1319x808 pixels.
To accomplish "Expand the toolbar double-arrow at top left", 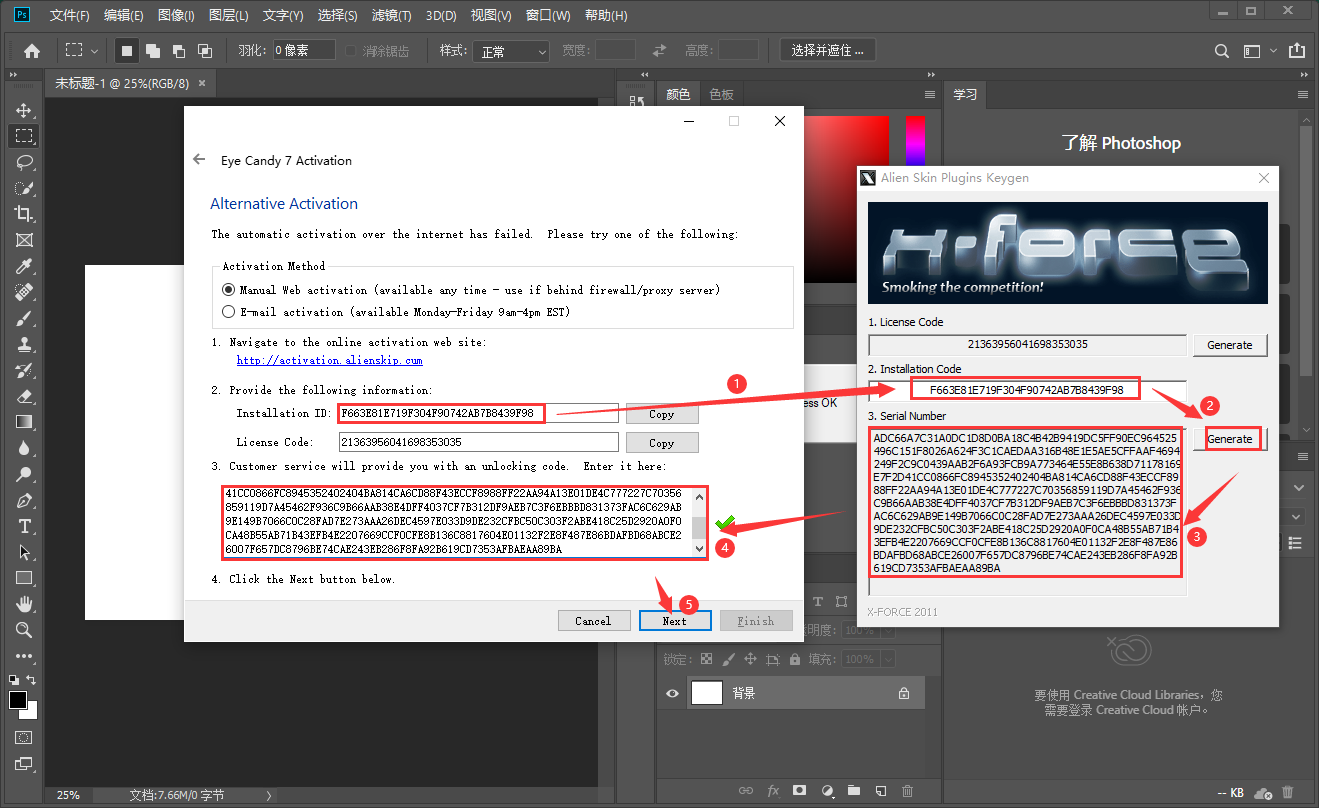I will click(x=13, y=74).
